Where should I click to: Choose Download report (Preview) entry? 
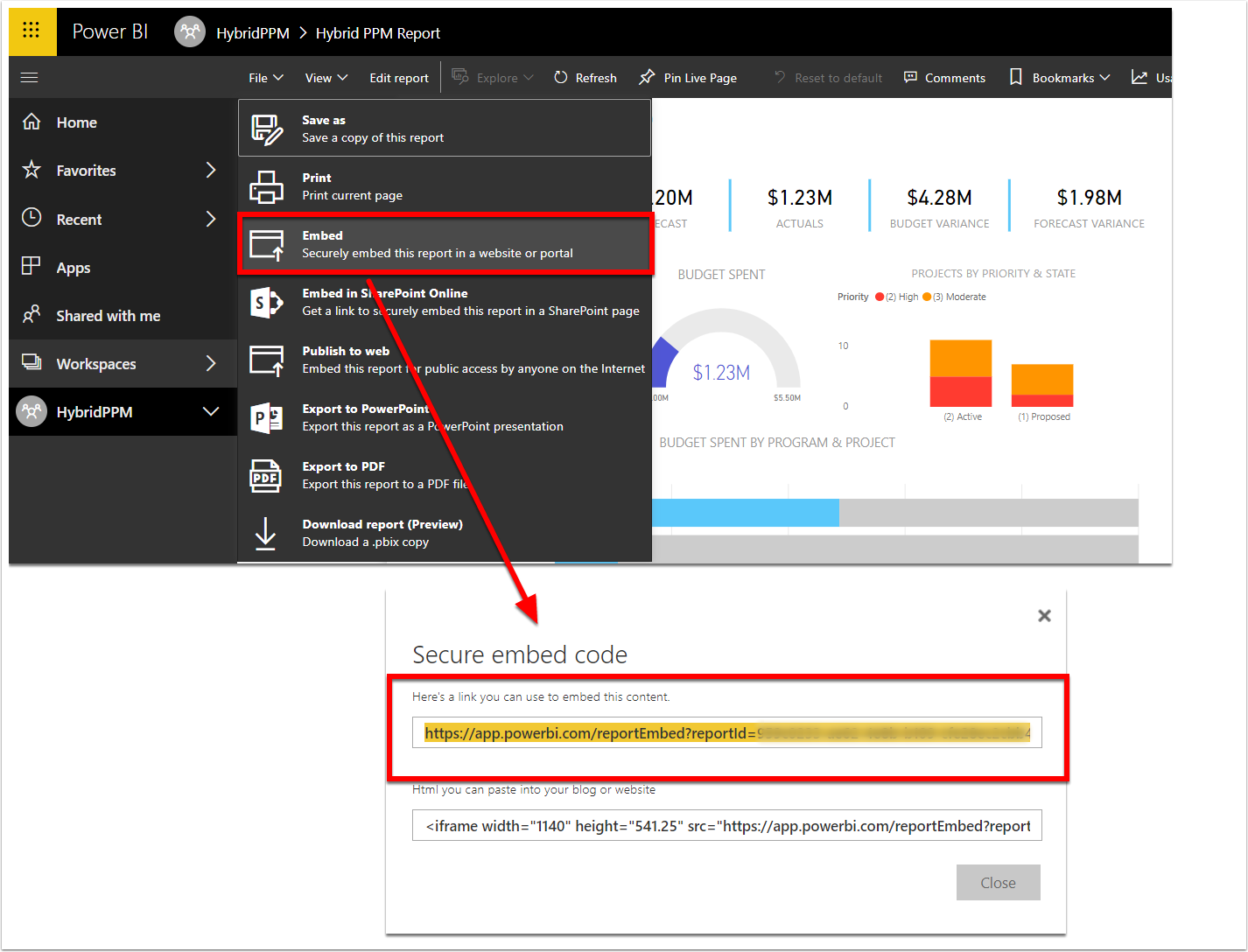tap(445, 533)
